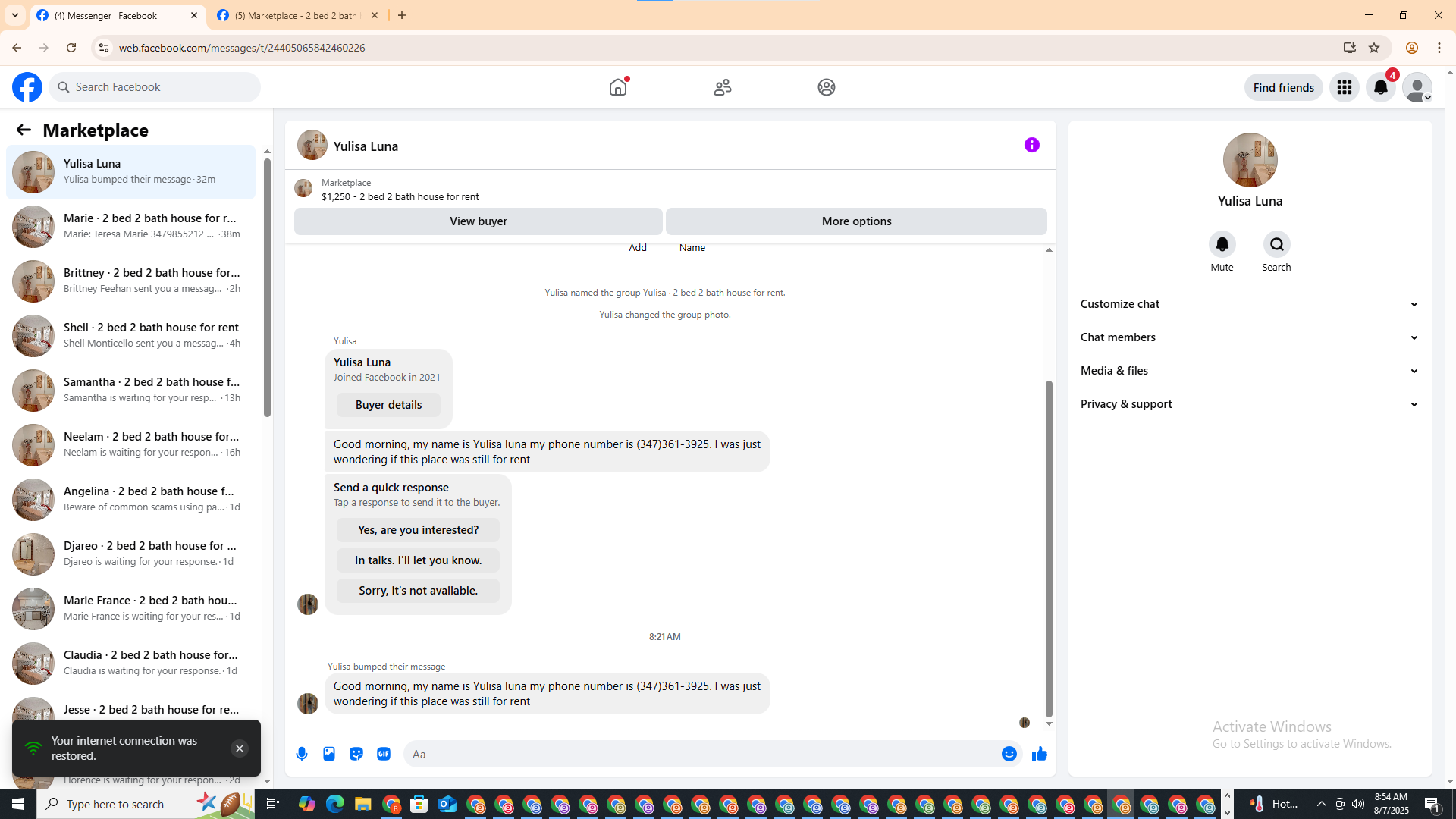Choose a GIF
Image resolution: width=1456 pixels, height=819 pixels.
point(384,754)
